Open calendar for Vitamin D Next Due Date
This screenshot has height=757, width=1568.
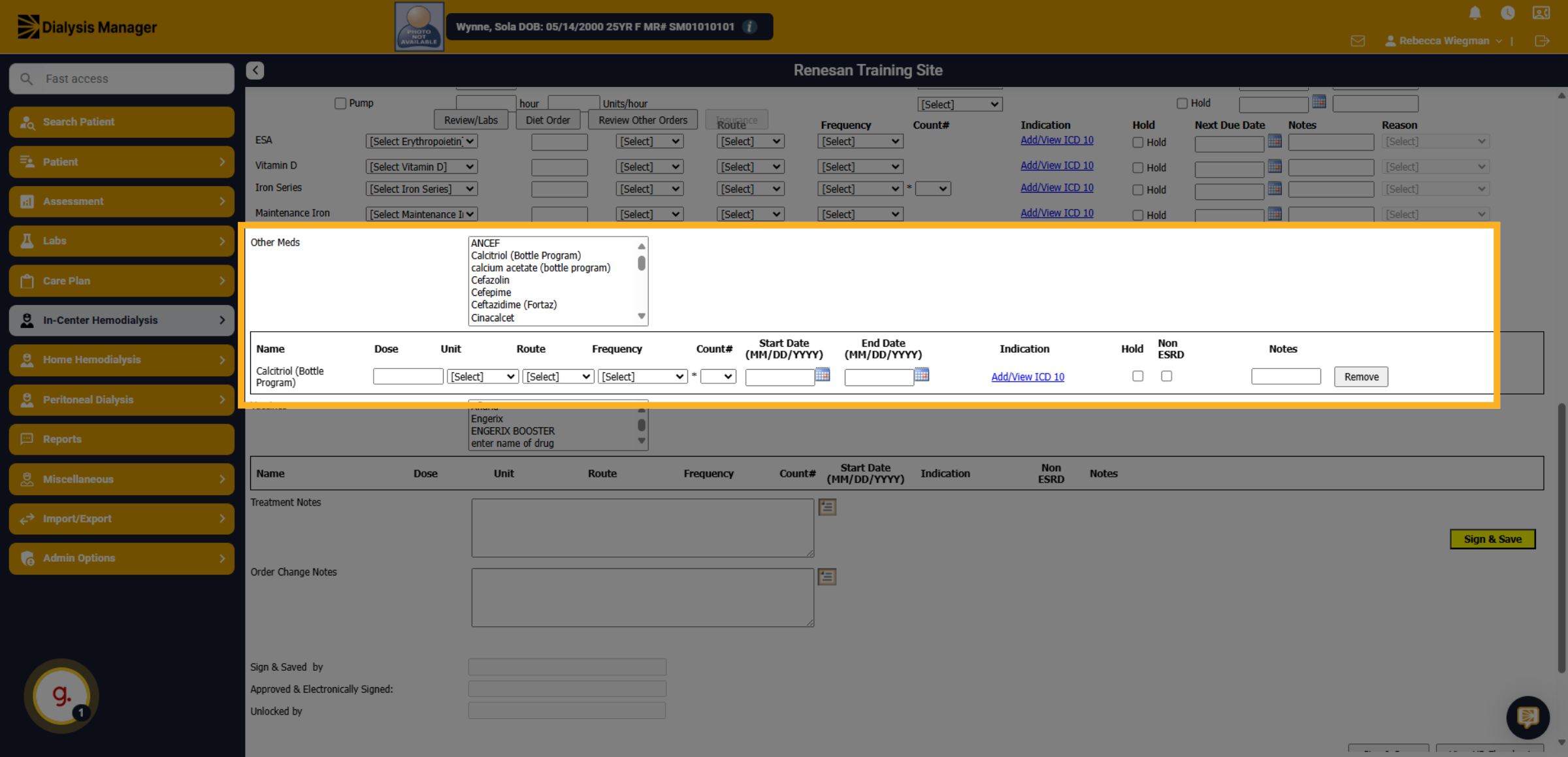[x=1275, y=167]
